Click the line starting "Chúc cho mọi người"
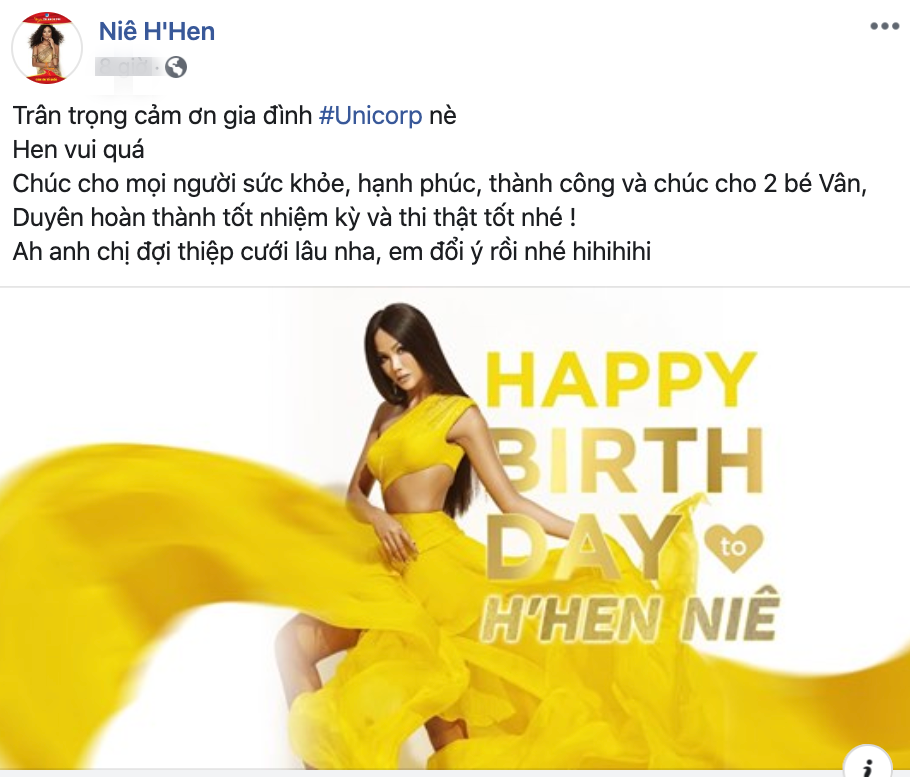This screenshot has width=910, height=777. (x=440, y=184)
